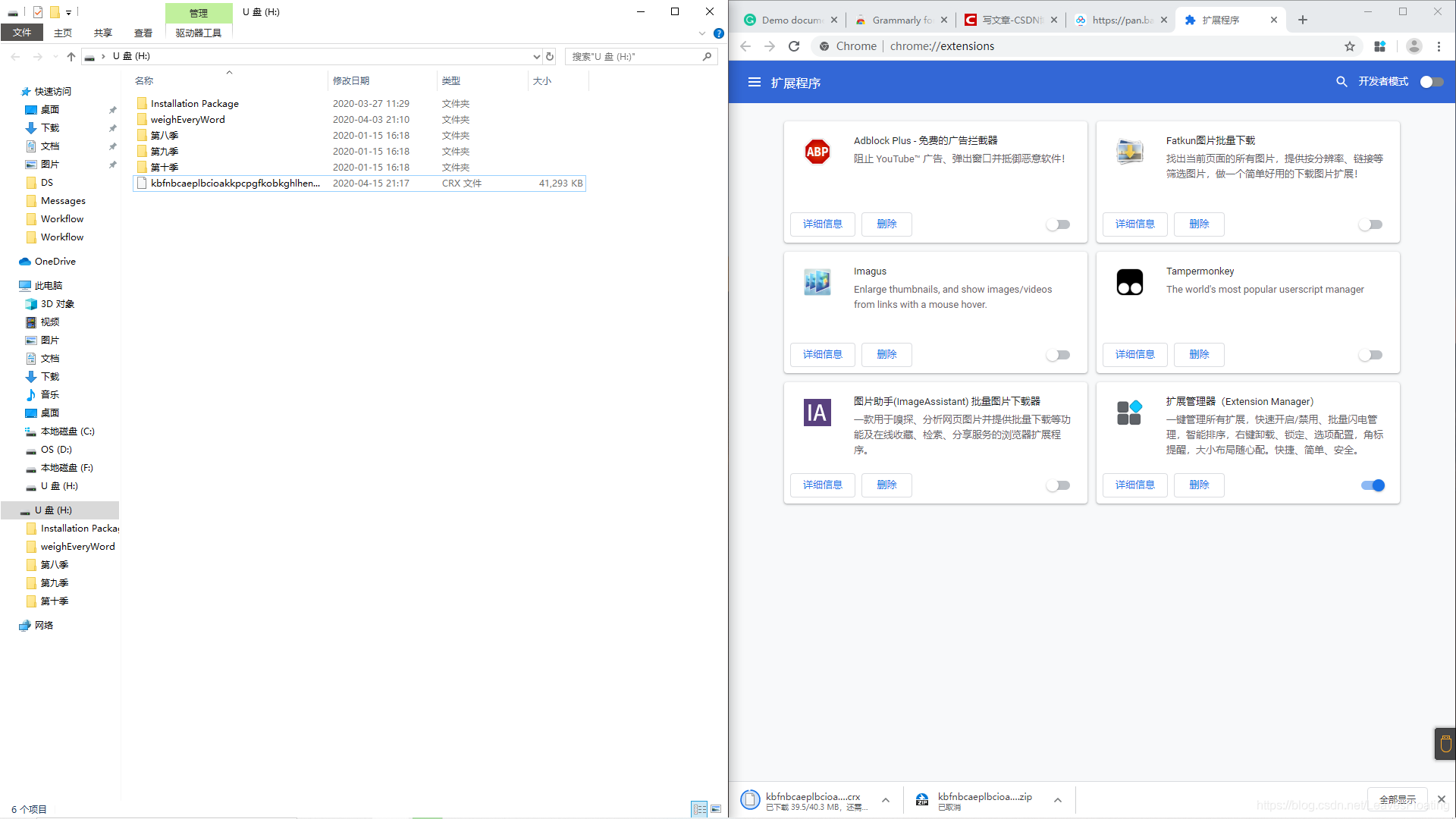Reload the chrome://extensions page
1456x819 pixels.
pos(794,46)
